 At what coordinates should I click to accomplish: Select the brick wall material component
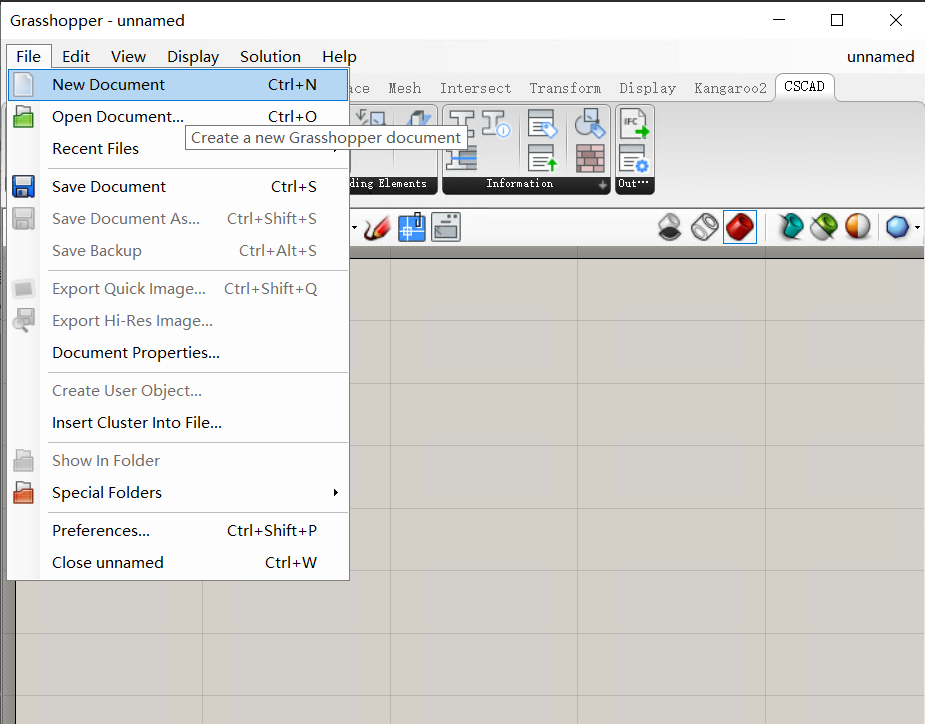pos(590,158)
